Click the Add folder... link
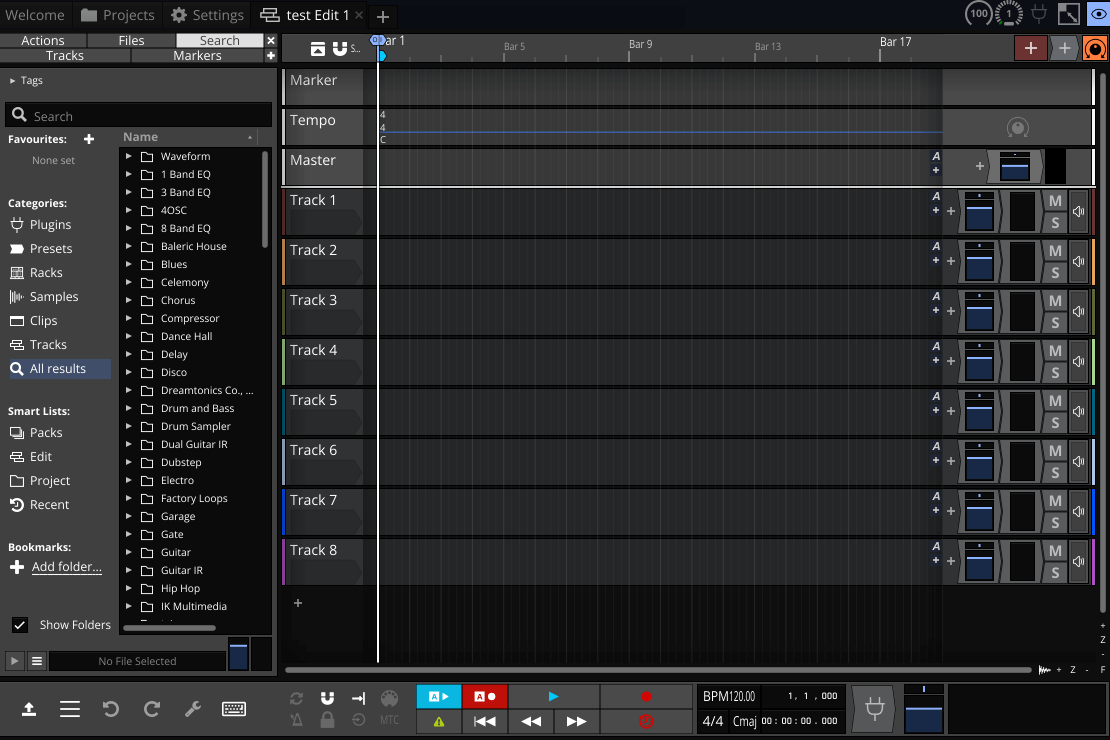Image resolution: width=1110 pixels, height=740 pixels. coord(66,567)
